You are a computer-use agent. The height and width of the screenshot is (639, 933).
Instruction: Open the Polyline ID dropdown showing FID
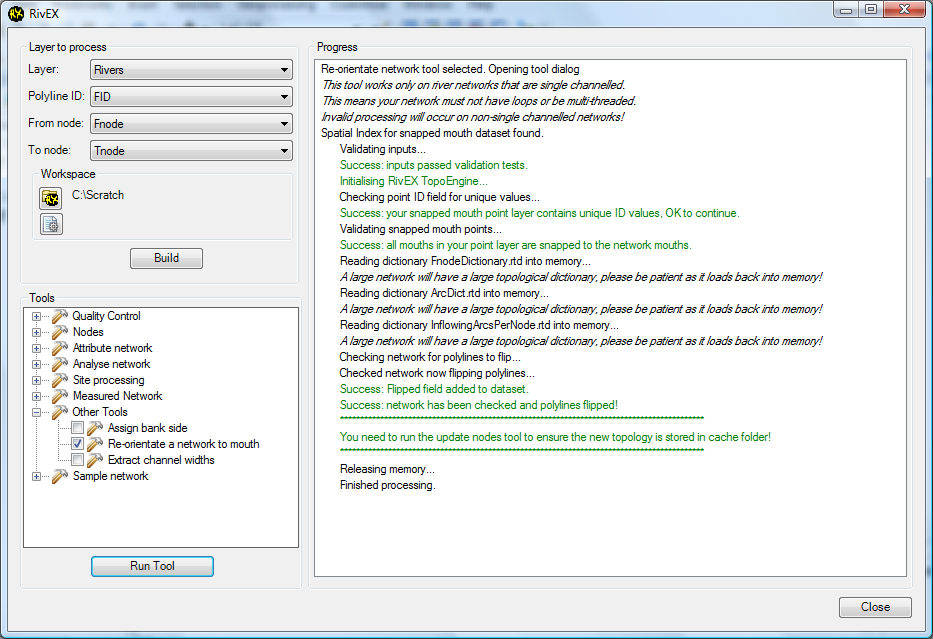pyautogui.click(x=191, y=96)
